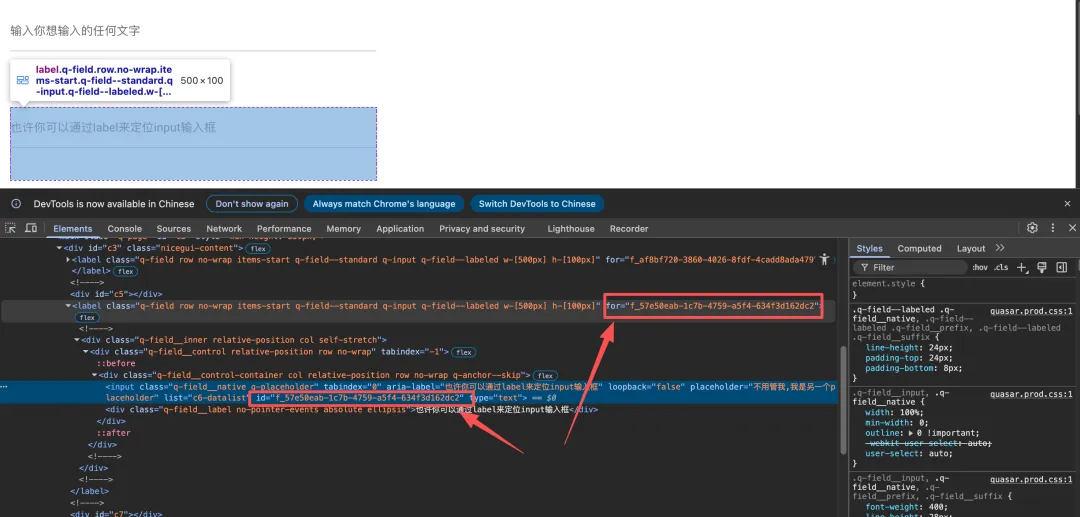This screenshot has width=1080, height=517.
Task: Toggle the device toolbar icon
Action: (31, 229)
